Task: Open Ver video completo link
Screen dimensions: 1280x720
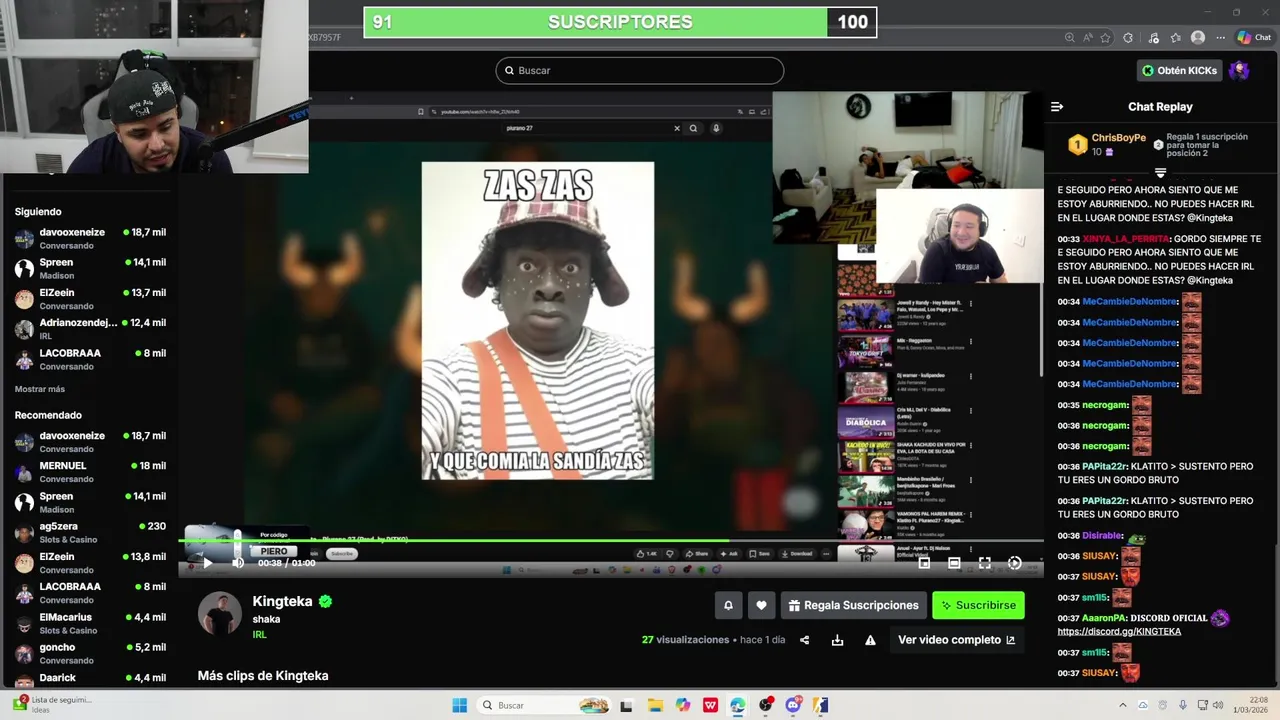Action: coord(956,640)
